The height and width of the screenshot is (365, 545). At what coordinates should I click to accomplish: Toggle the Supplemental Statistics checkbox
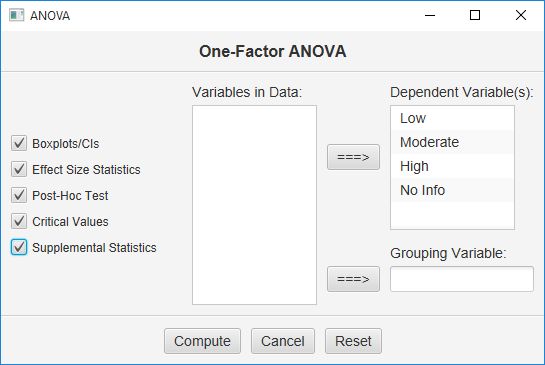[19, 247]
